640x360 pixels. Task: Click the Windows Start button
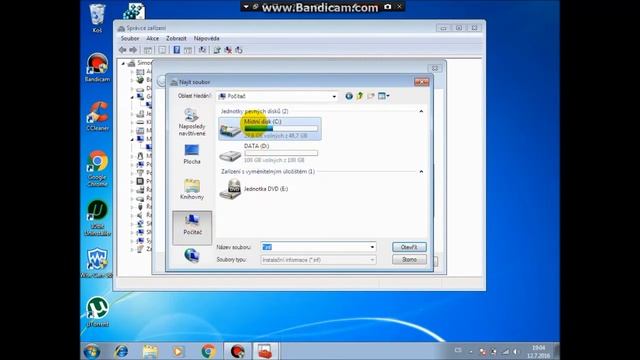click(x=92, y=351)
